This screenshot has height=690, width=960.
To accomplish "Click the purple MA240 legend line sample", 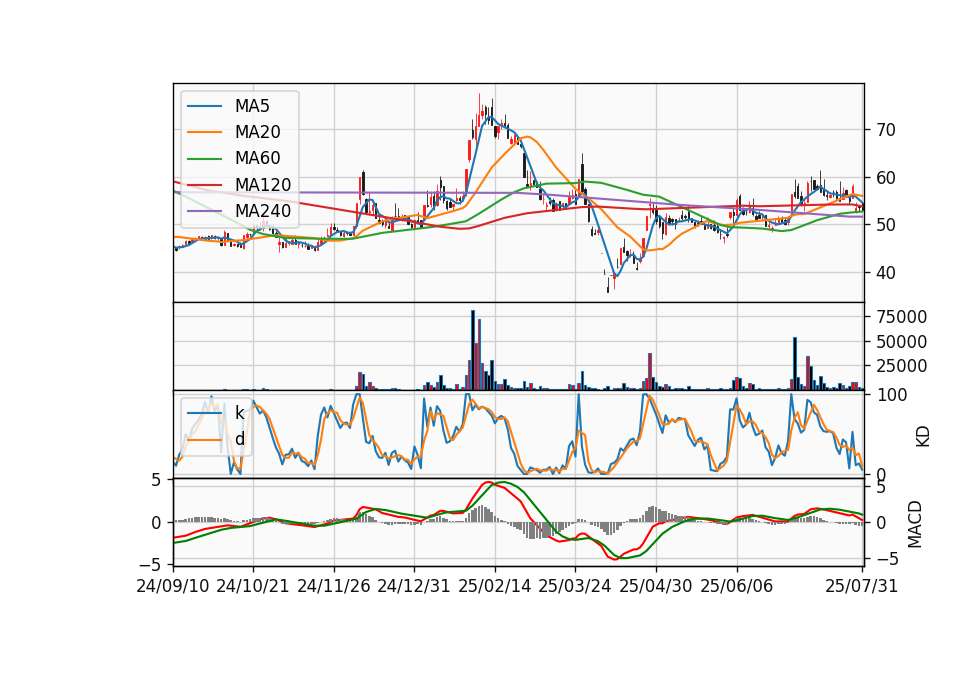I will pos(204,211).
